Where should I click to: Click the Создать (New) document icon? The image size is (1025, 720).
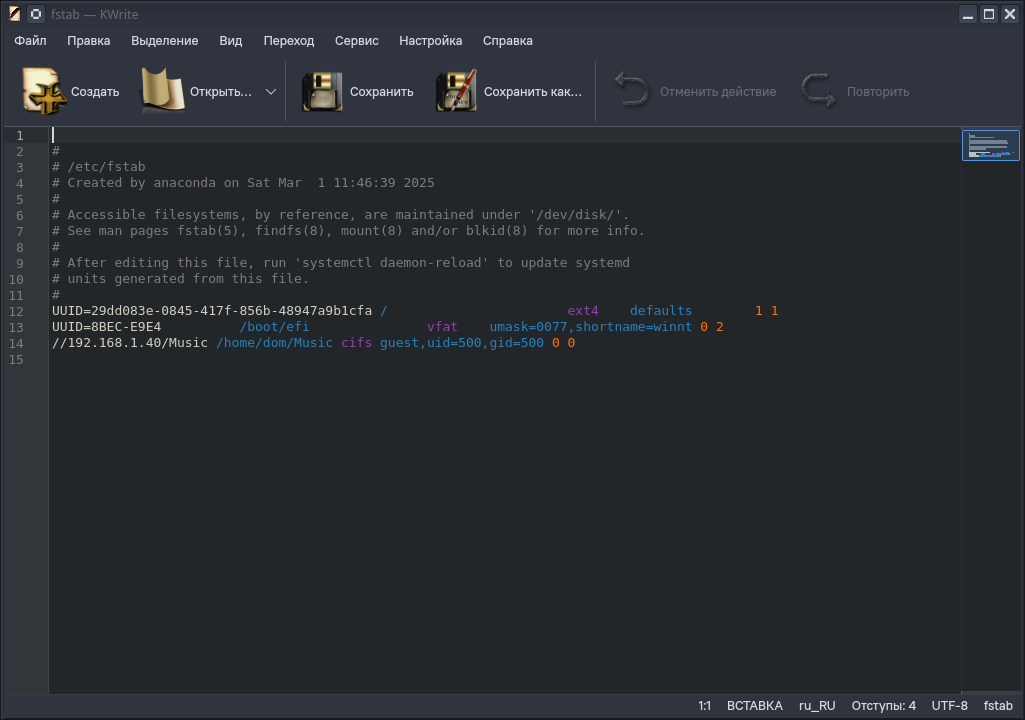point(44,92)
